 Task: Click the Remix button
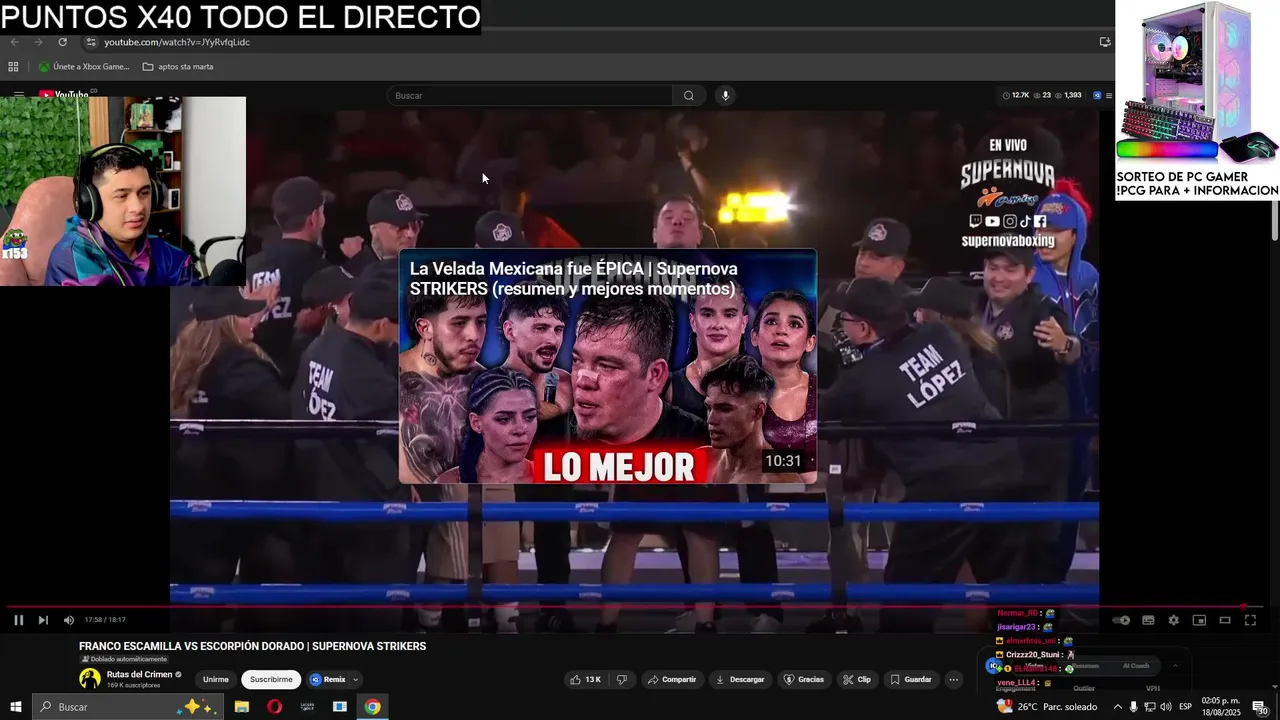tap(328, 679)
